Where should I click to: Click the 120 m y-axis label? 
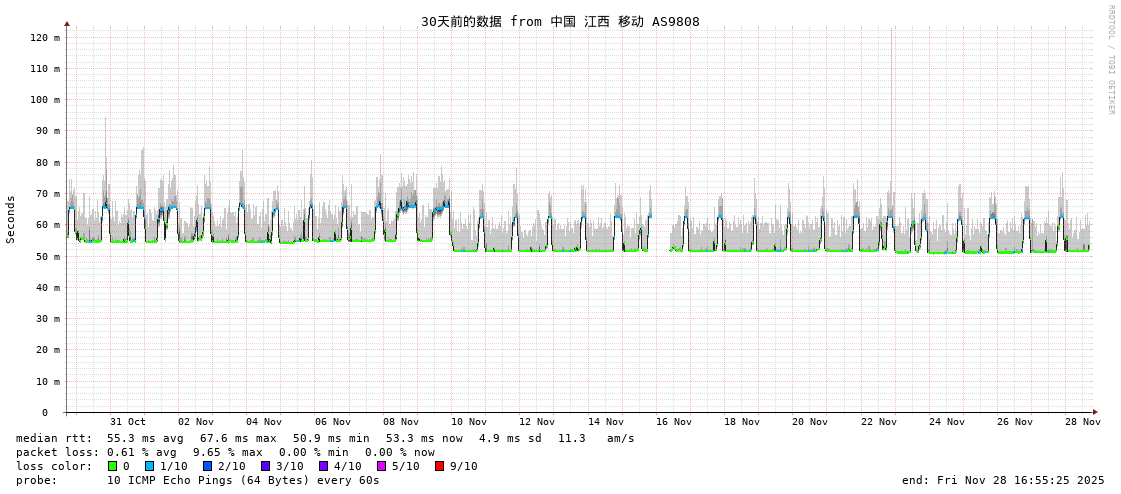pos(45,37)
